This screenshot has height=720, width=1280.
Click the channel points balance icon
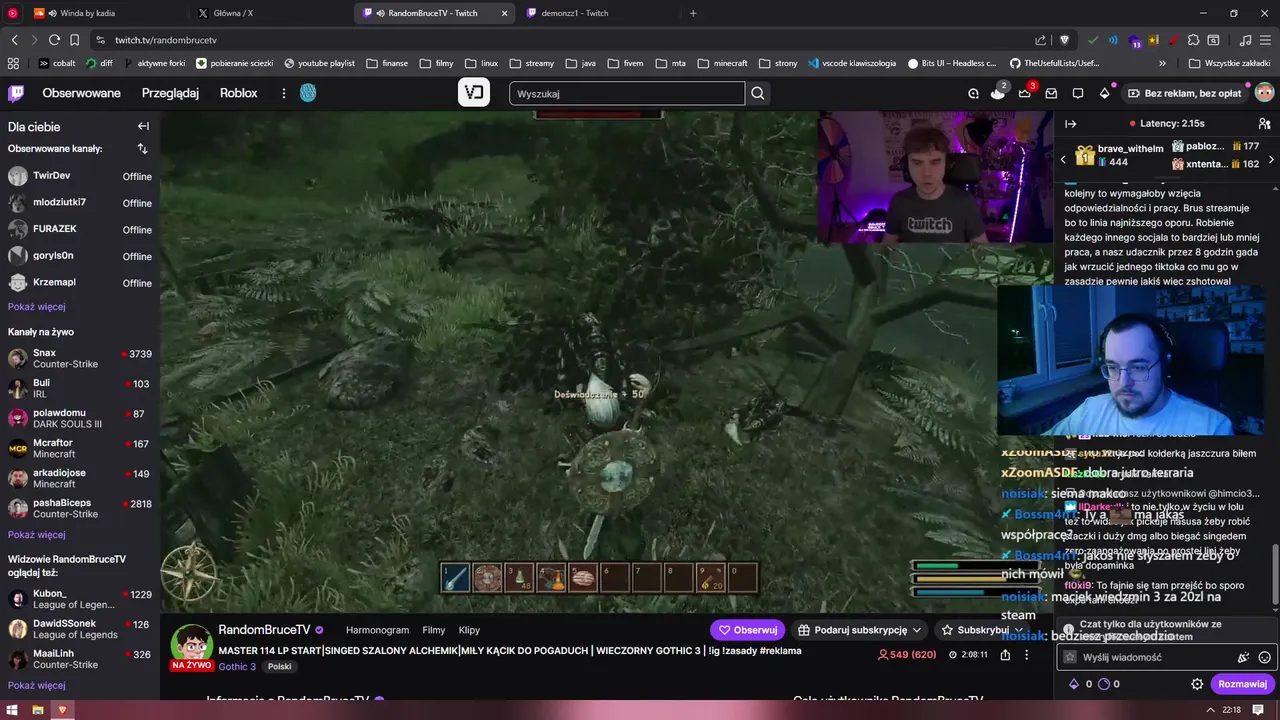(1104, 684)
